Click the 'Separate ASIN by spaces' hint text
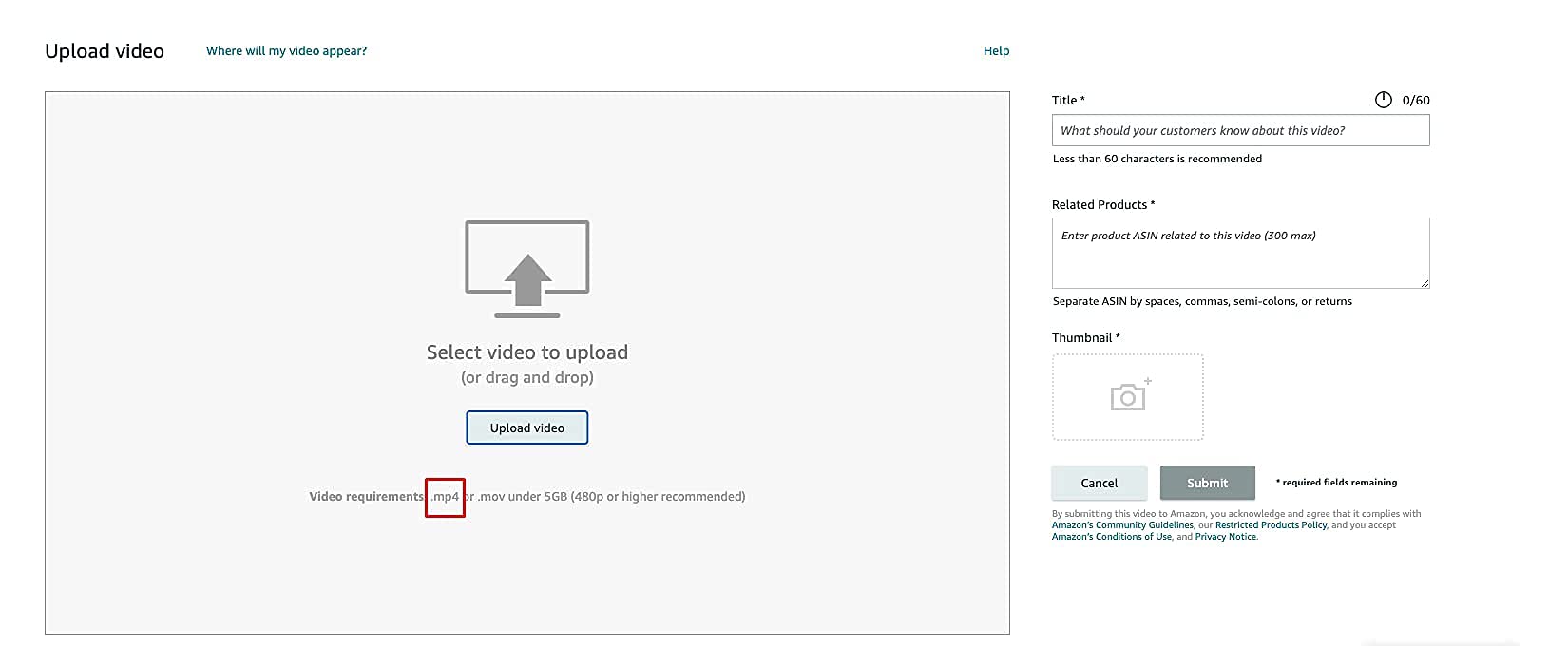Viewport: 1568px width, 646px height. point(1202,302)
